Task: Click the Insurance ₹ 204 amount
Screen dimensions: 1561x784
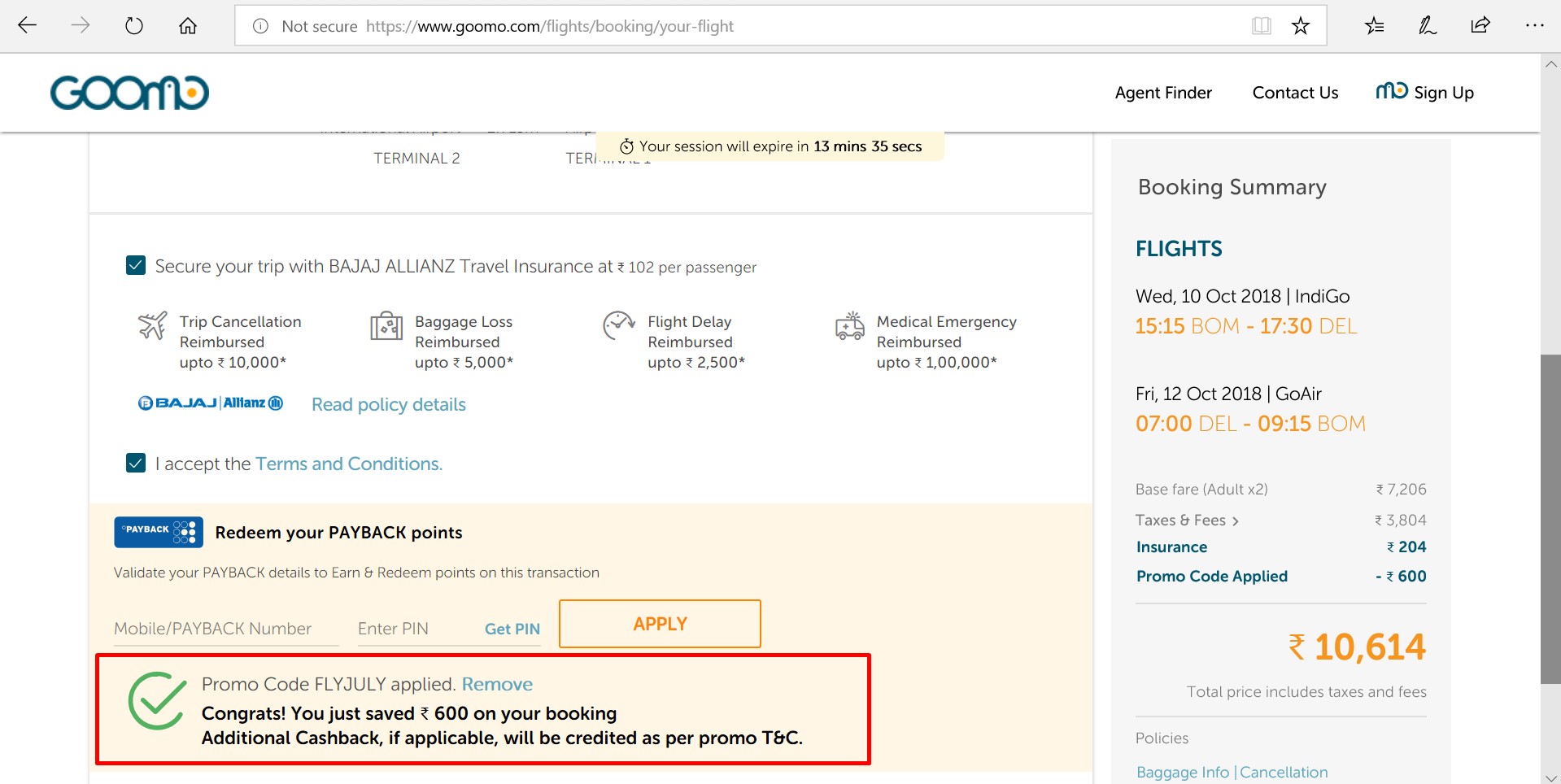Action: (1406, 547)
